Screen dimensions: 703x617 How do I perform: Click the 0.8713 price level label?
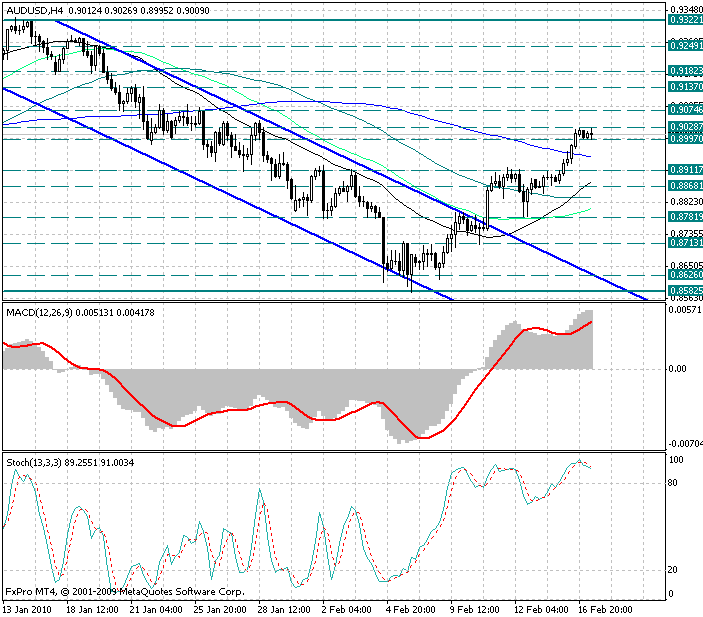685,243
